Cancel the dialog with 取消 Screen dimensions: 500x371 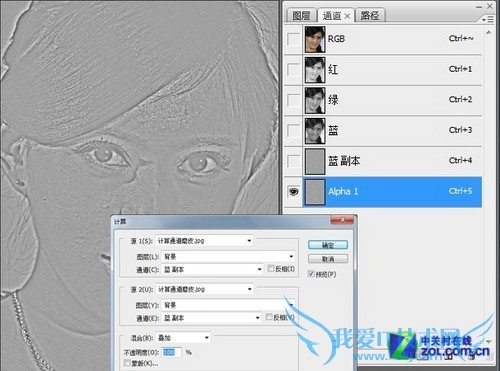(328, 259)
